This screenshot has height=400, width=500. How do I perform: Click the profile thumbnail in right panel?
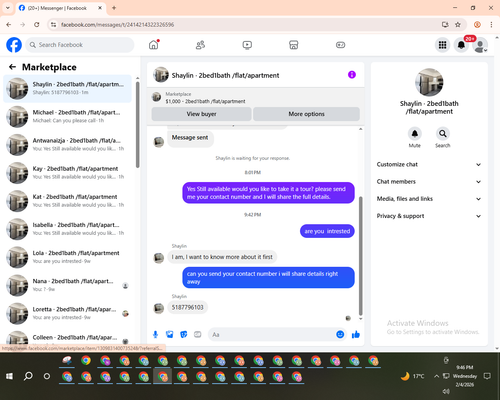click(429, 82)
